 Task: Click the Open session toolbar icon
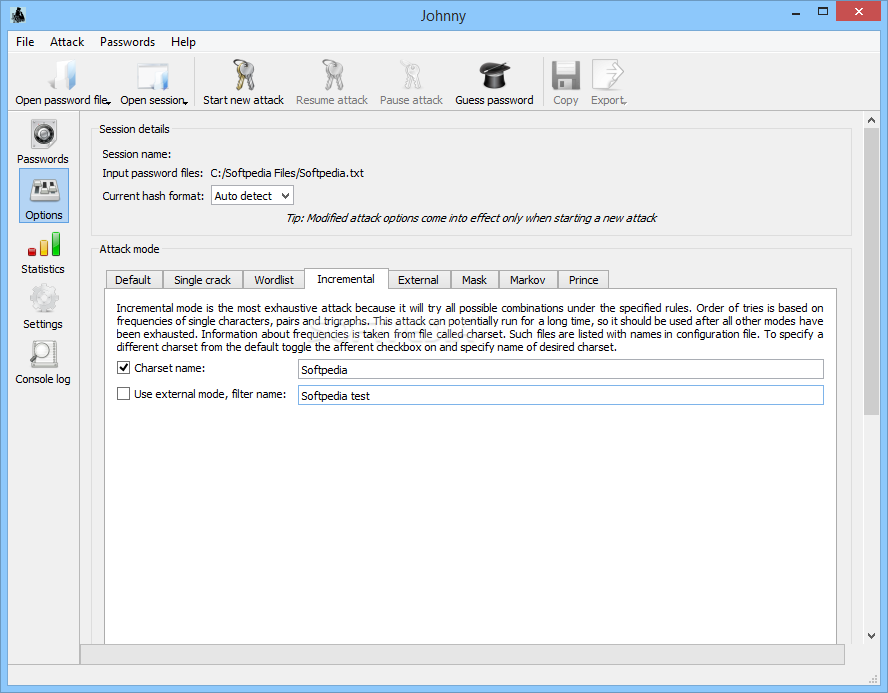[x=153, y=76]
